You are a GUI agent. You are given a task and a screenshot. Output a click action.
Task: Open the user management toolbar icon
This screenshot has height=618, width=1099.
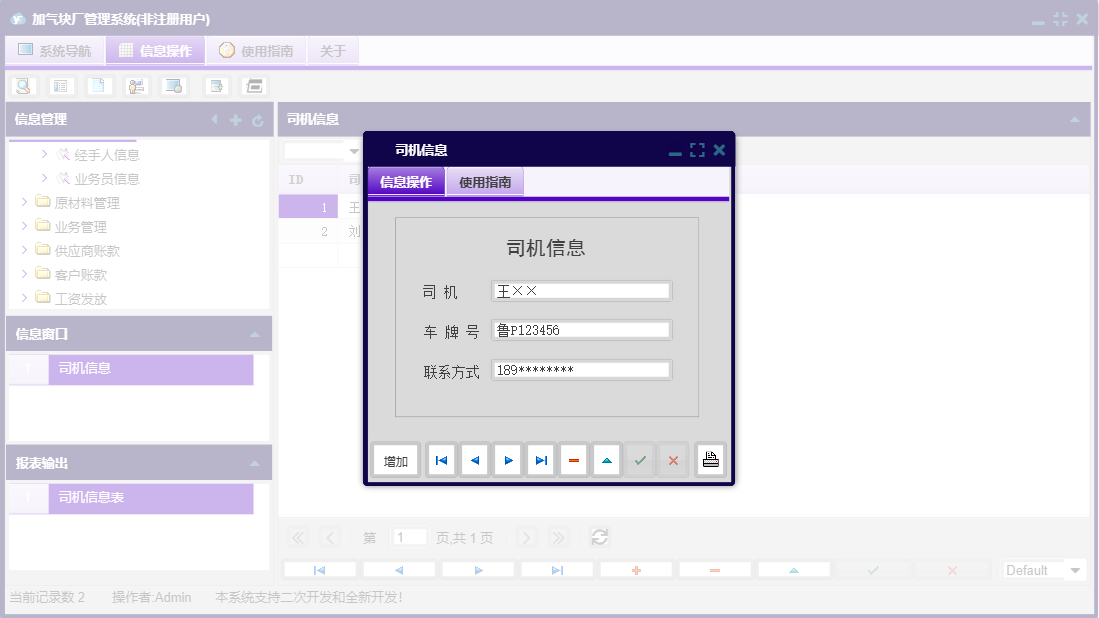tap(136, 86)
